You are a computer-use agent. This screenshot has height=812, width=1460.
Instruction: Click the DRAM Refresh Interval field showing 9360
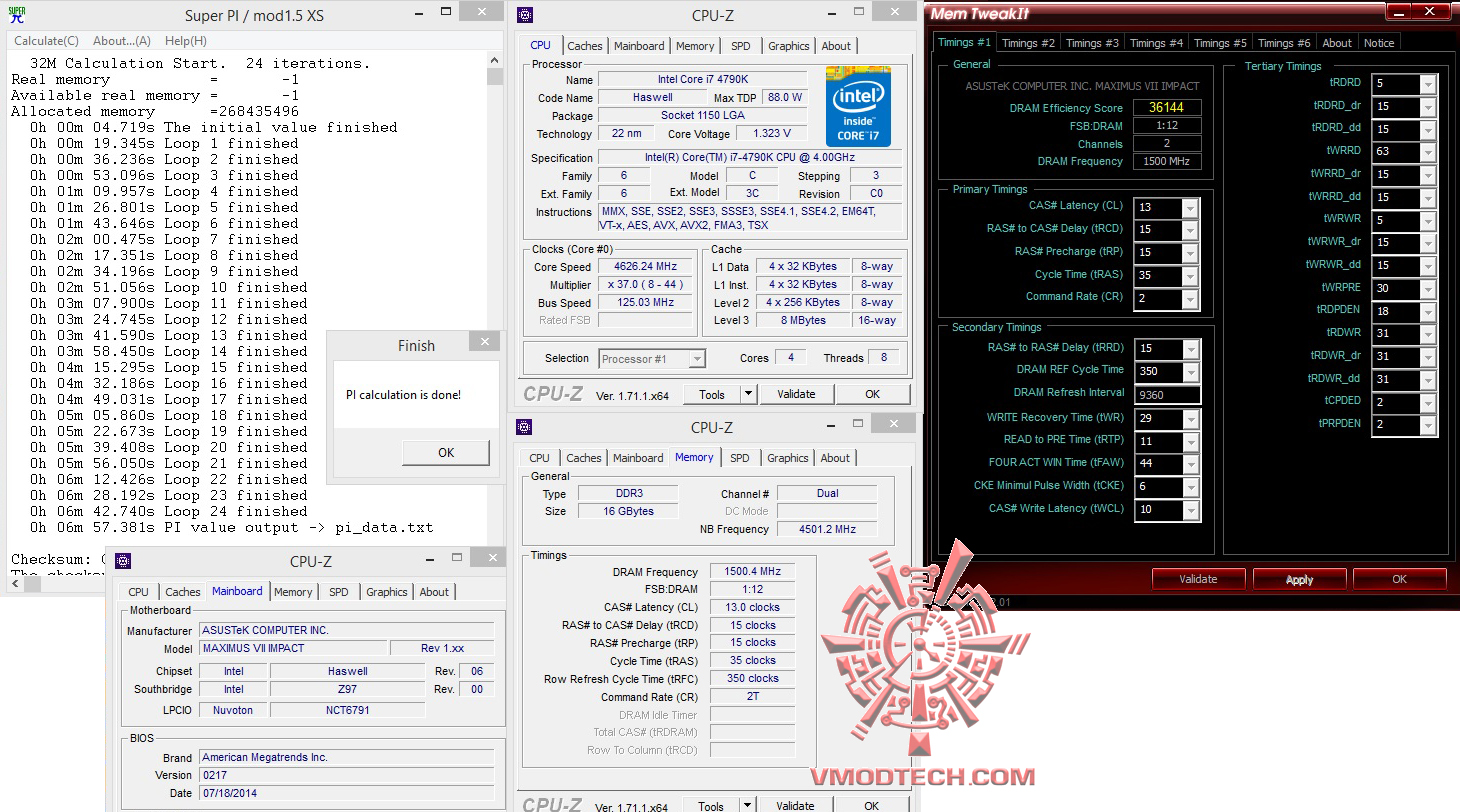[x=1167, y=394]
